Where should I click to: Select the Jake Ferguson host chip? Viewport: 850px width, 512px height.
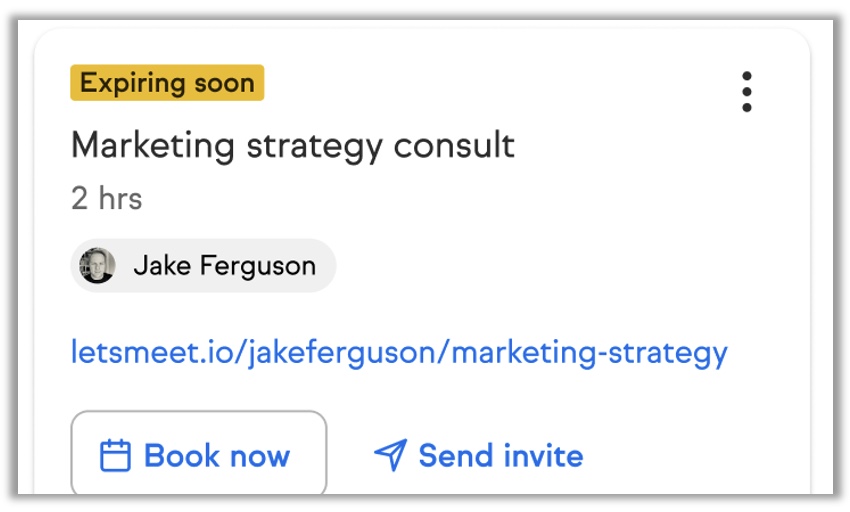pos(203,266)
